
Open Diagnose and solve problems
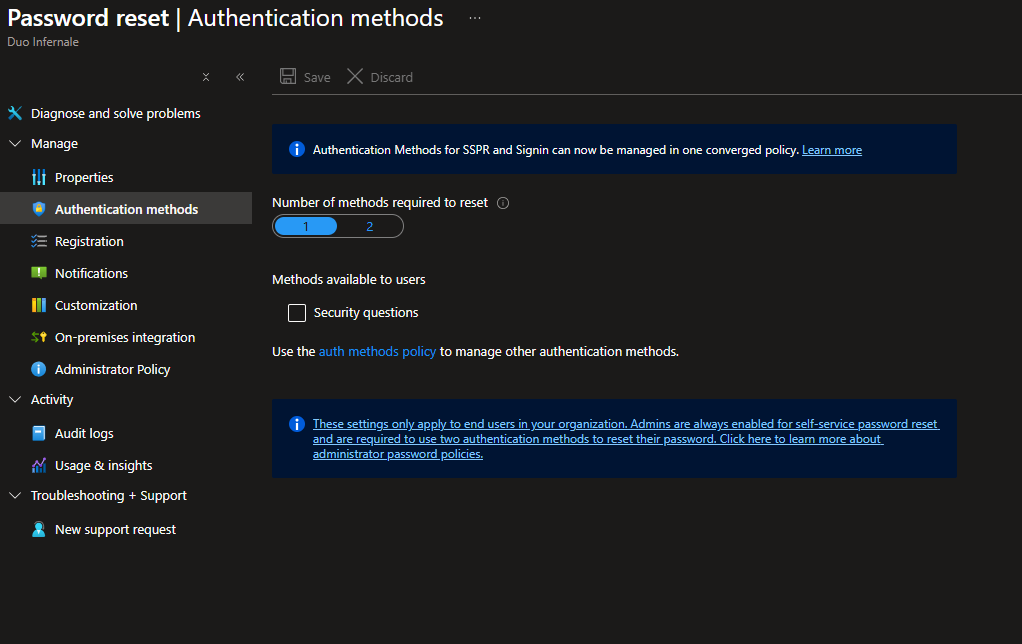(x=115, y=113)
